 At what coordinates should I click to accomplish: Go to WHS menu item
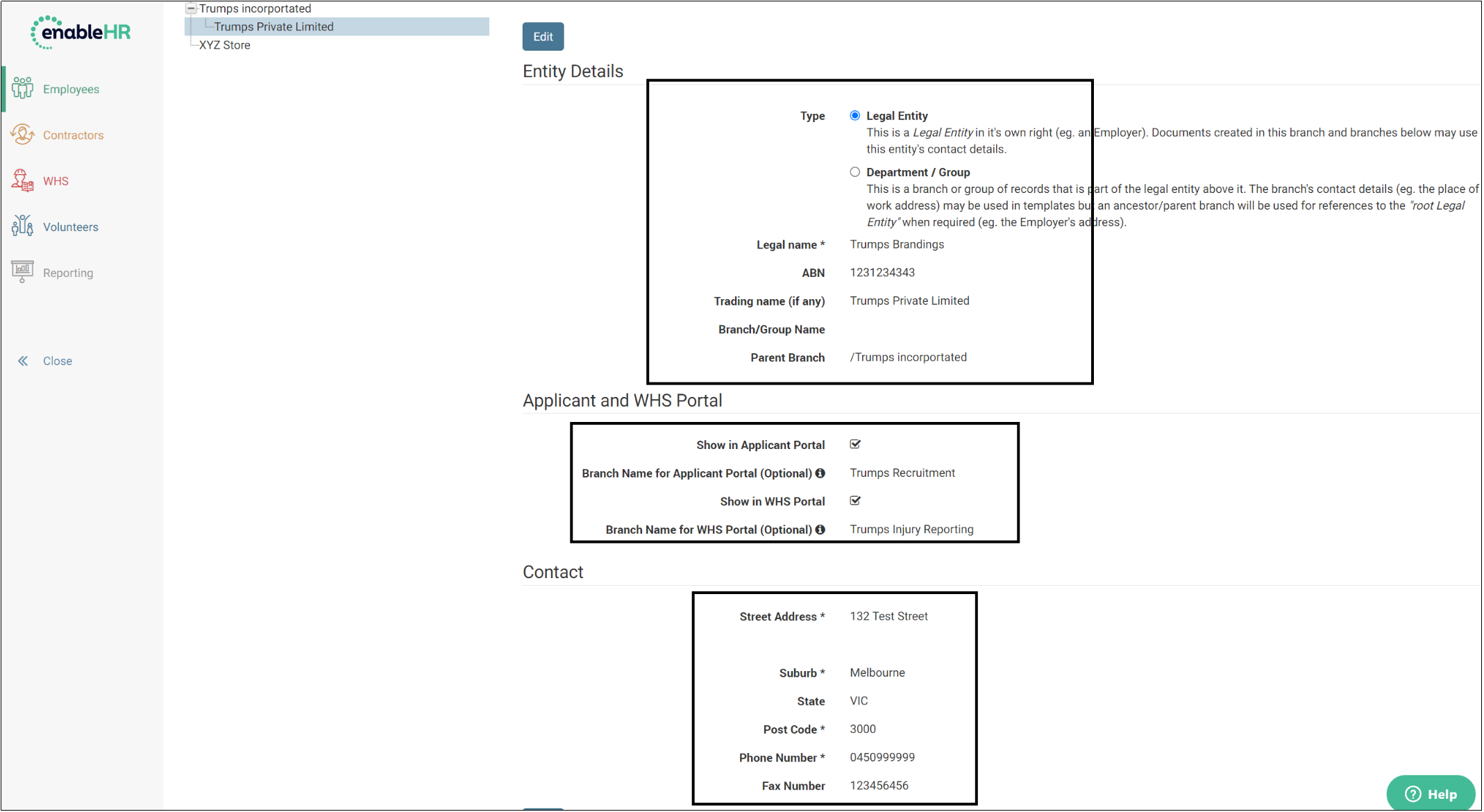click(x=56, y=181)
